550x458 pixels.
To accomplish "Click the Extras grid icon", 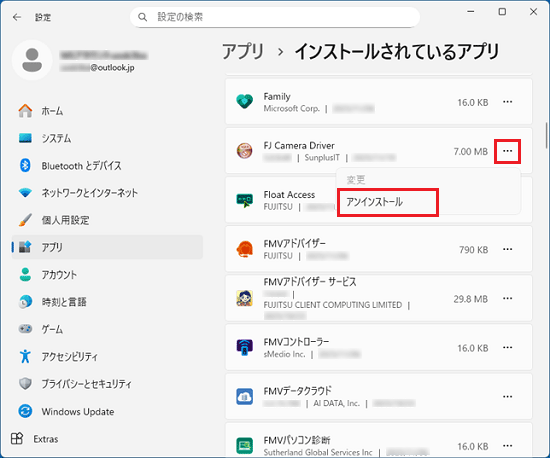I will point(17,439).
